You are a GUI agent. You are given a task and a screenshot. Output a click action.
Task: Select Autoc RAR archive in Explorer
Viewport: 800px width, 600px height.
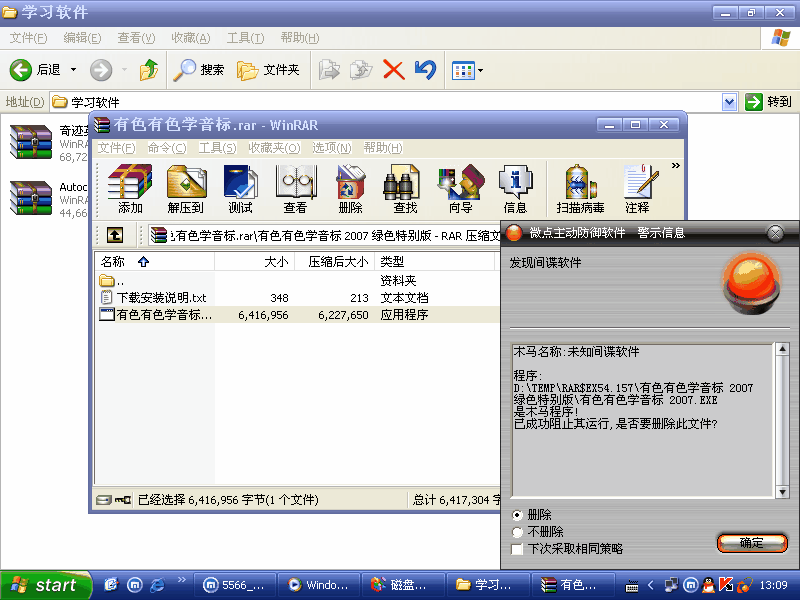click(x=48, y=199)
